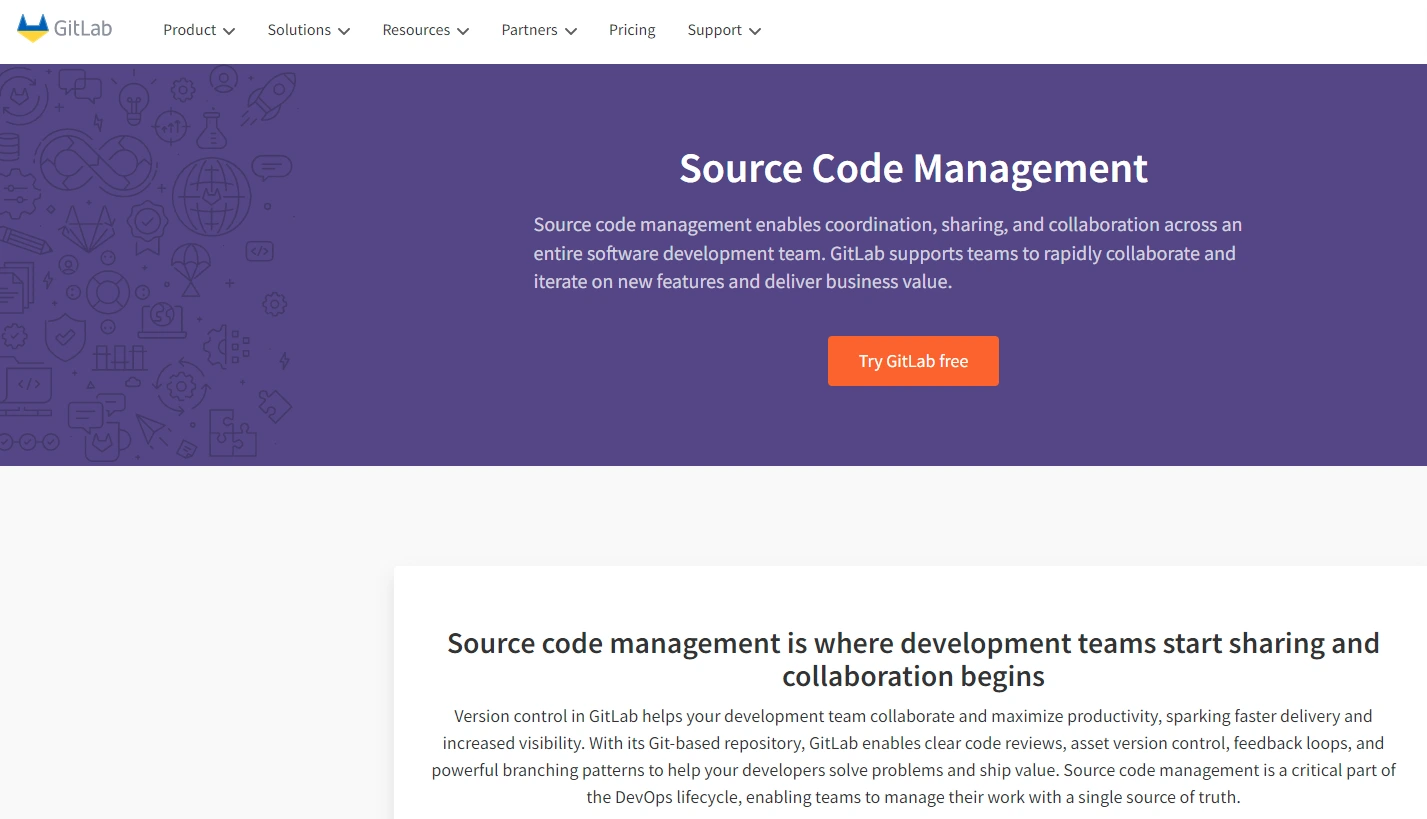Click the hero description paragraph
The width and height of the screenshot is (1427, 819).
(x=888, y=253)
